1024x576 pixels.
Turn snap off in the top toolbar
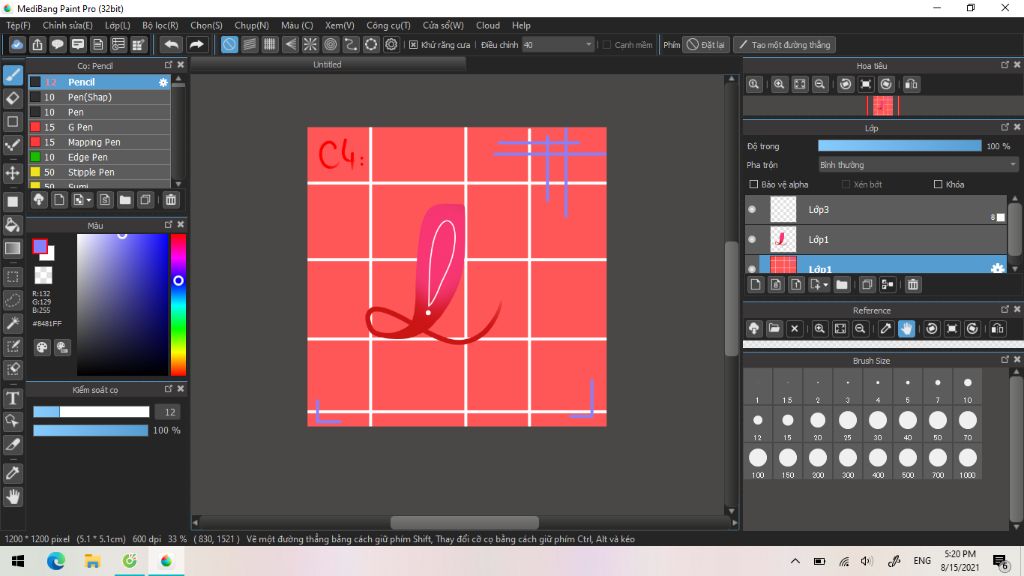(229, 44)
